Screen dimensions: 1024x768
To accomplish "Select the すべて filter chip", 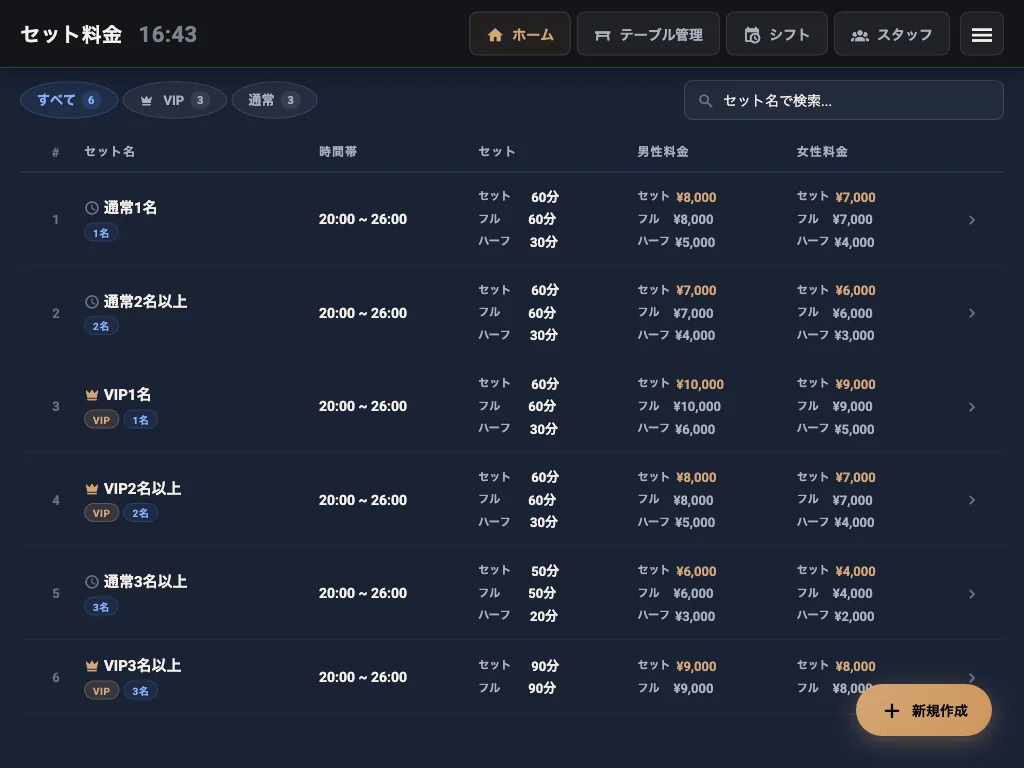I will (69, 100).
